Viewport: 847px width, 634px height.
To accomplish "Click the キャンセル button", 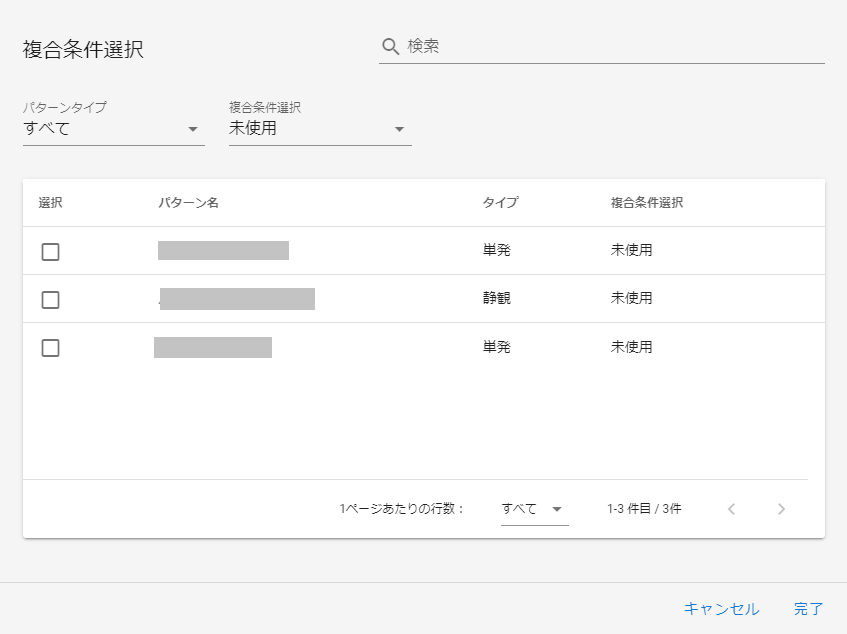I will (x=721, y=608).
